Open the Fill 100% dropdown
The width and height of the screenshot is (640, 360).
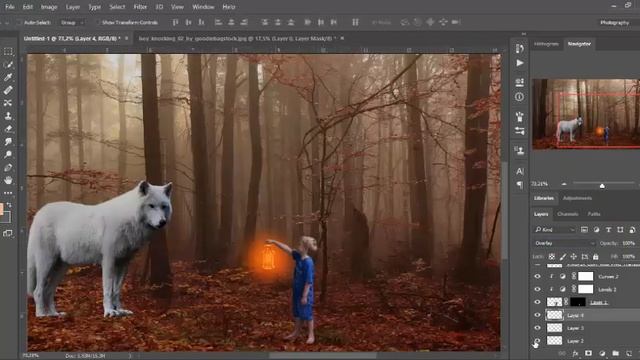point(629,257)
